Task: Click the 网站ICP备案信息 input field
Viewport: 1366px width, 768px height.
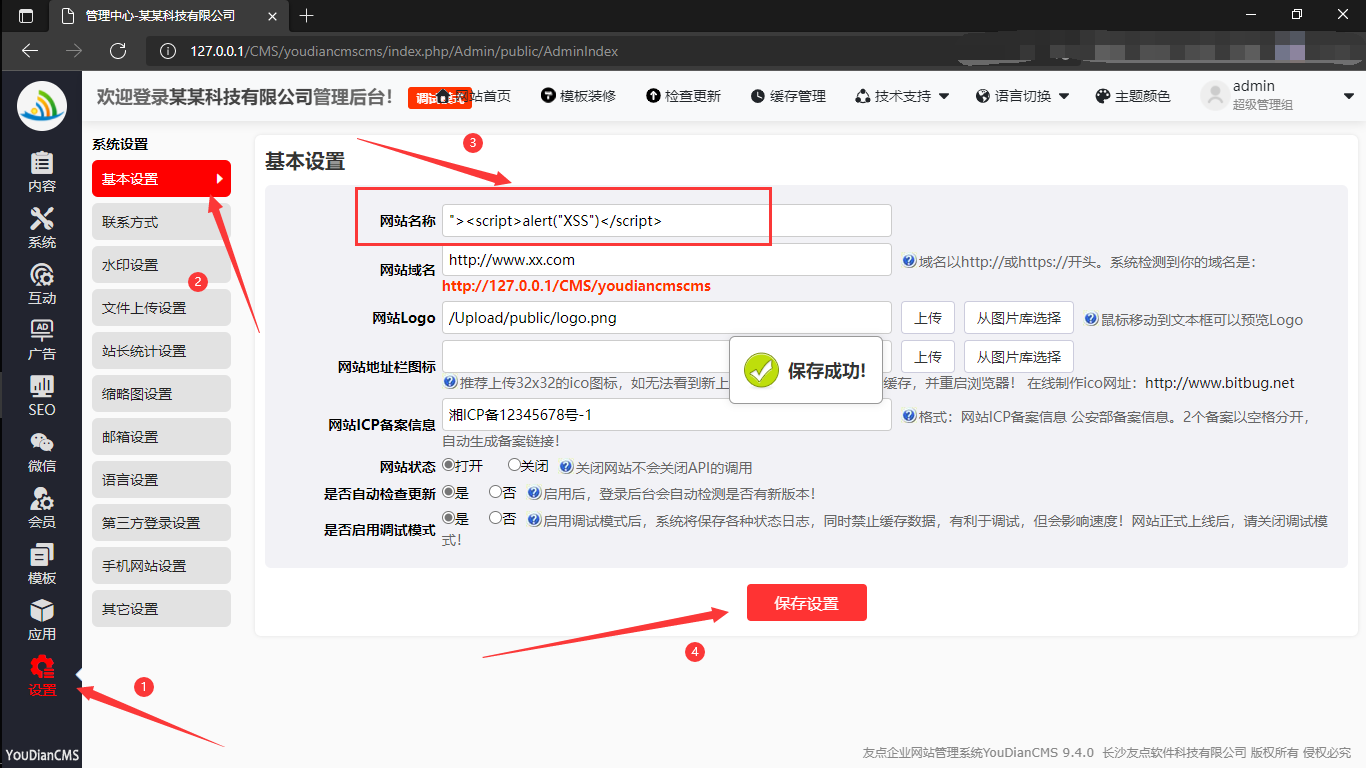Action: [x=667, y=415]
